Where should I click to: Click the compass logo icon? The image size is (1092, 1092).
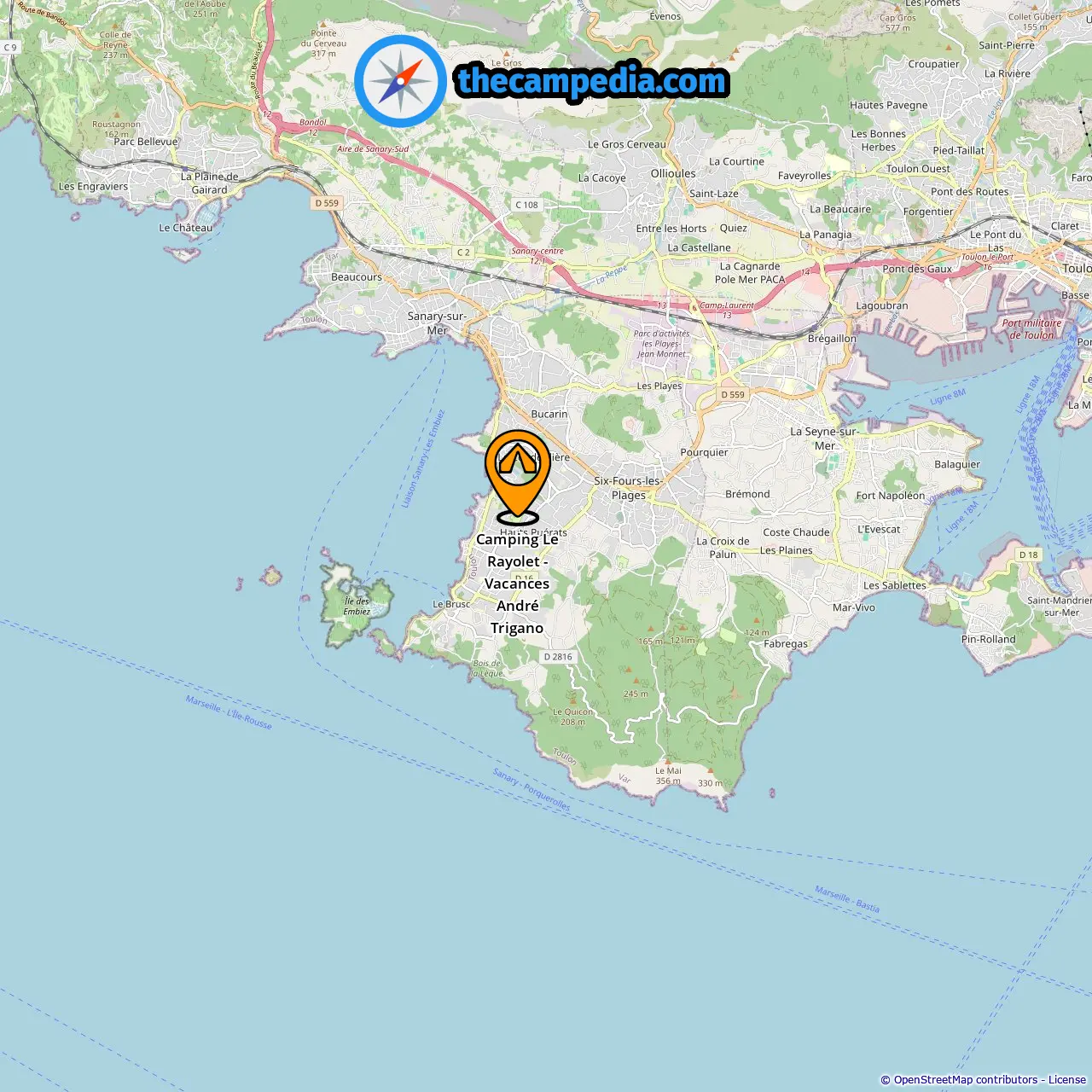coord(400,81)
